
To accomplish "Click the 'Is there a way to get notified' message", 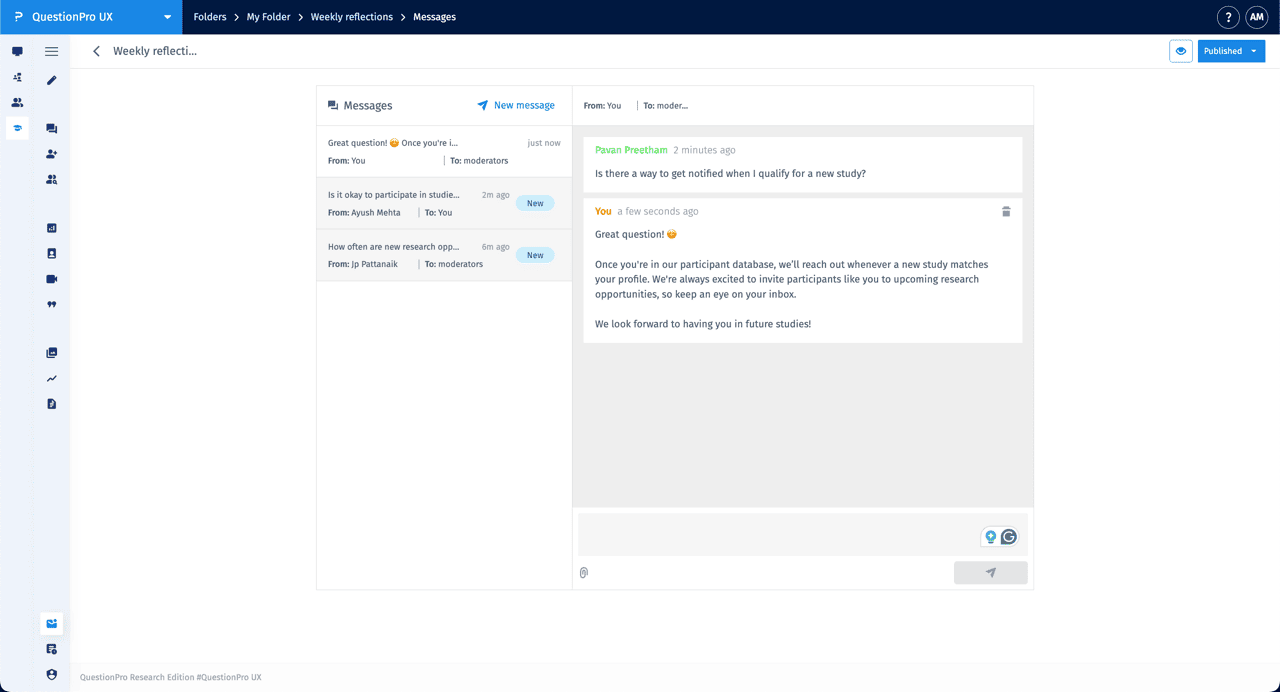I will tap(730, 173).
